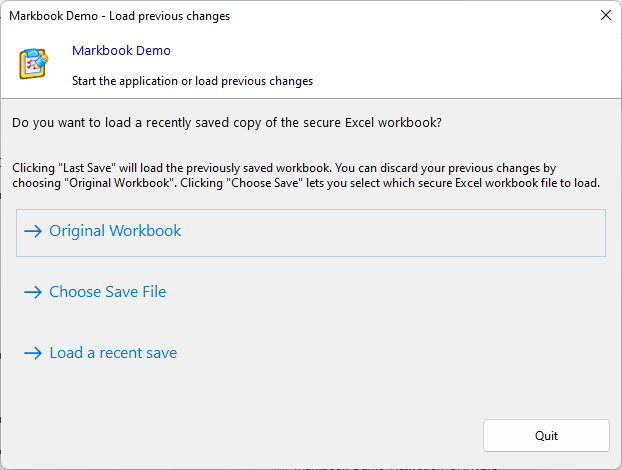The image size is (622, 470).
Task: Click the subtitle "Start the application or load previous changes"
Action: pyautogui.click(x=193, y=81)
